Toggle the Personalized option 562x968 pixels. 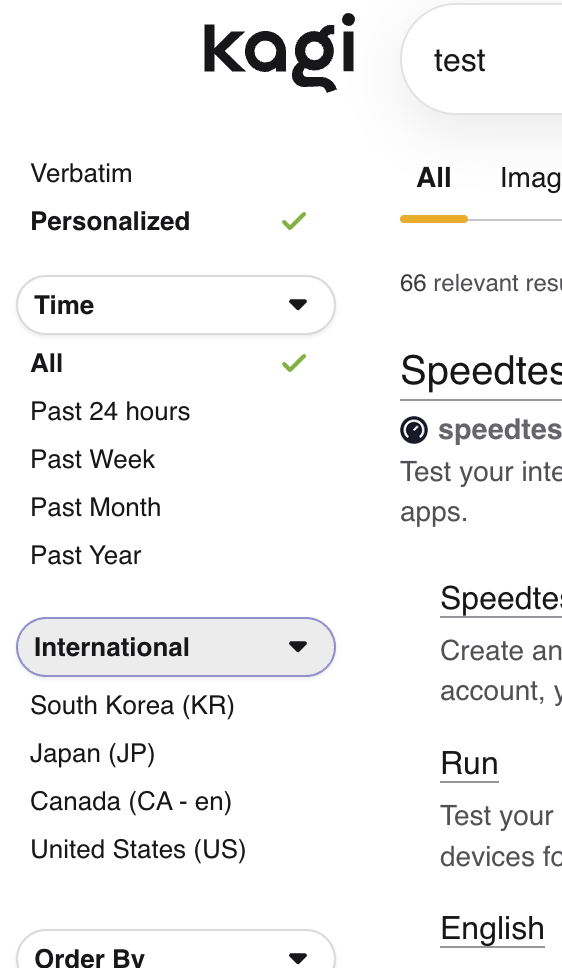tap(110, 221)
